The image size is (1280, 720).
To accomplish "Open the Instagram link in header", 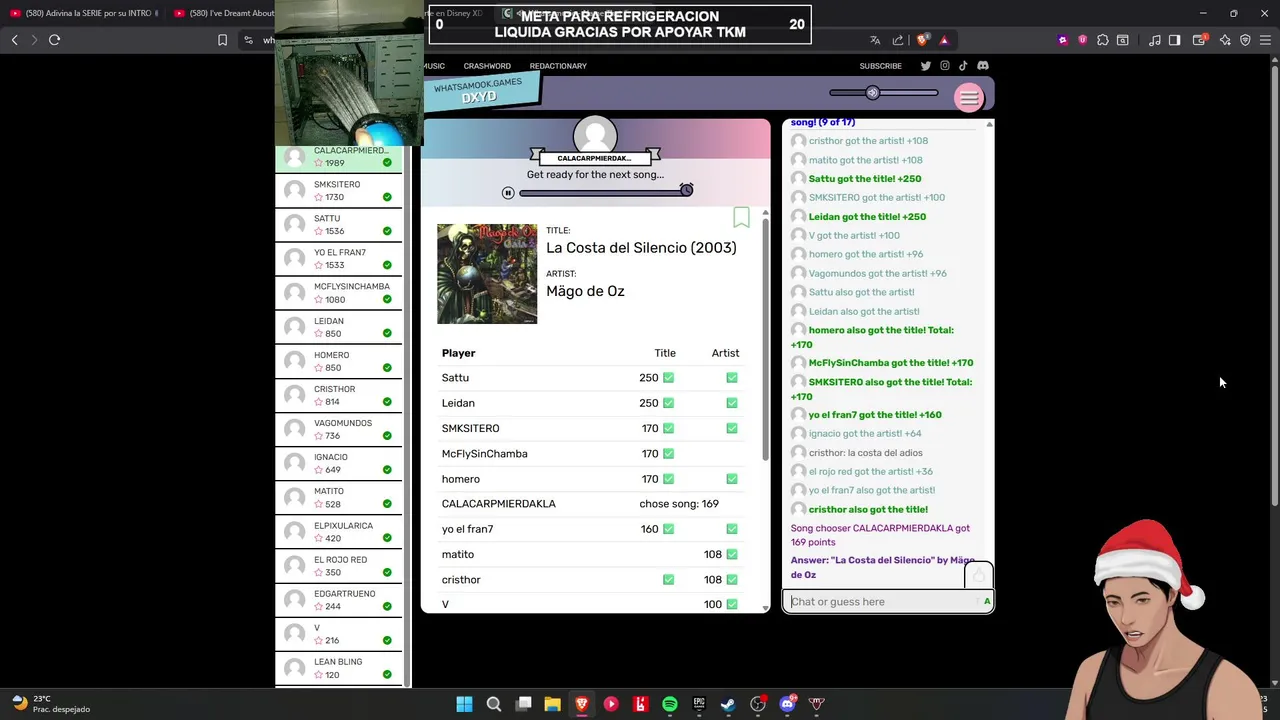I will click(x=945, y=66).
